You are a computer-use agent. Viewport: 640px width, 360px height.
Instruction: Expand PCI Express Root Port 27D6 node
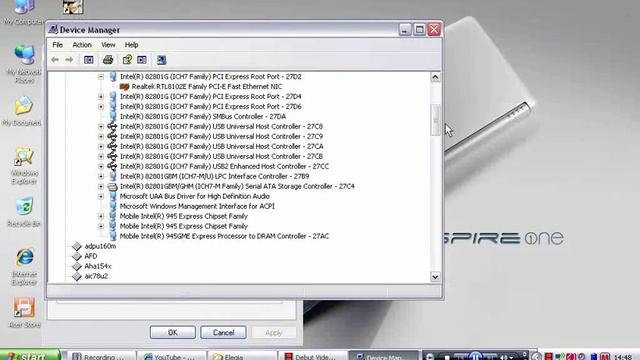101,107
